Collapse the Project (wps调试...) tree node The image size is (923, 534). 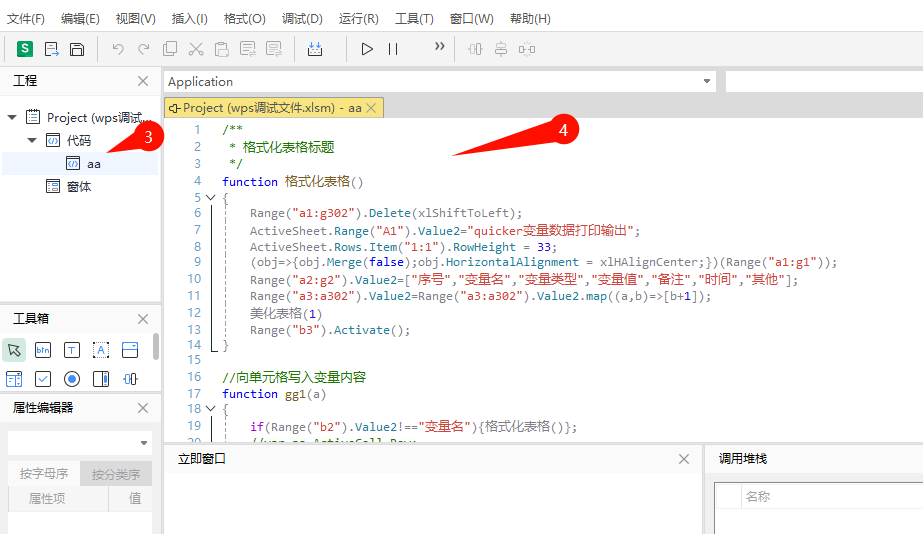[12, 117]
